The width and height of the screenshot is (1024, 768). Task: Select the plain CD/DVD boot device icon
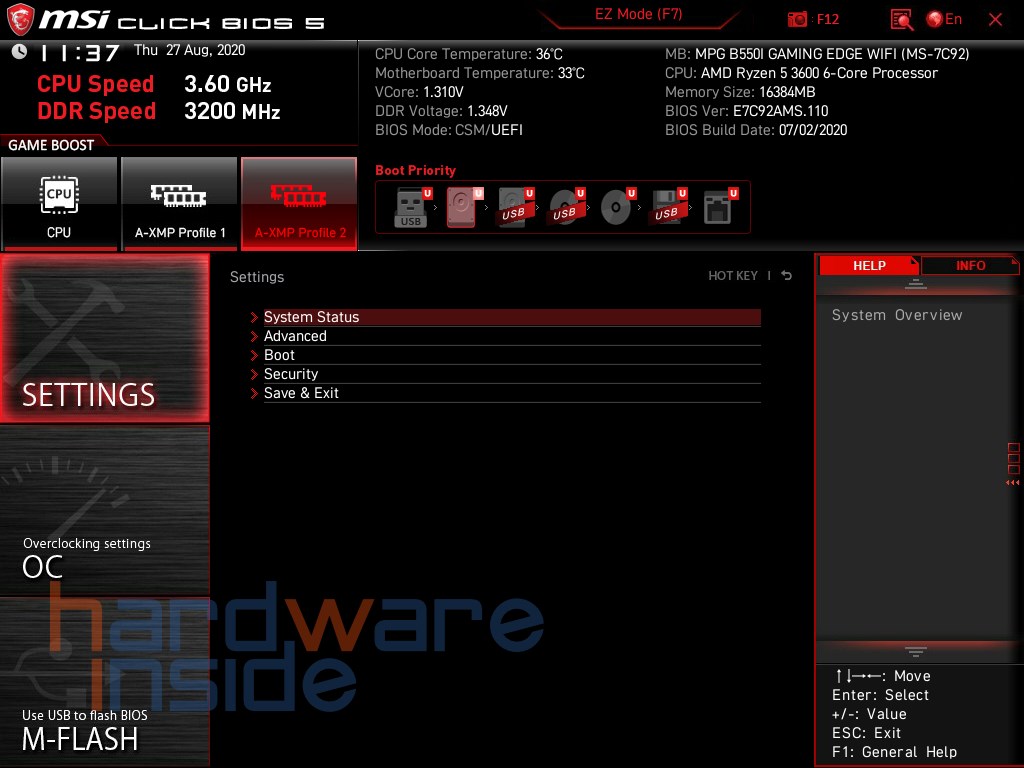coord(616,208)
